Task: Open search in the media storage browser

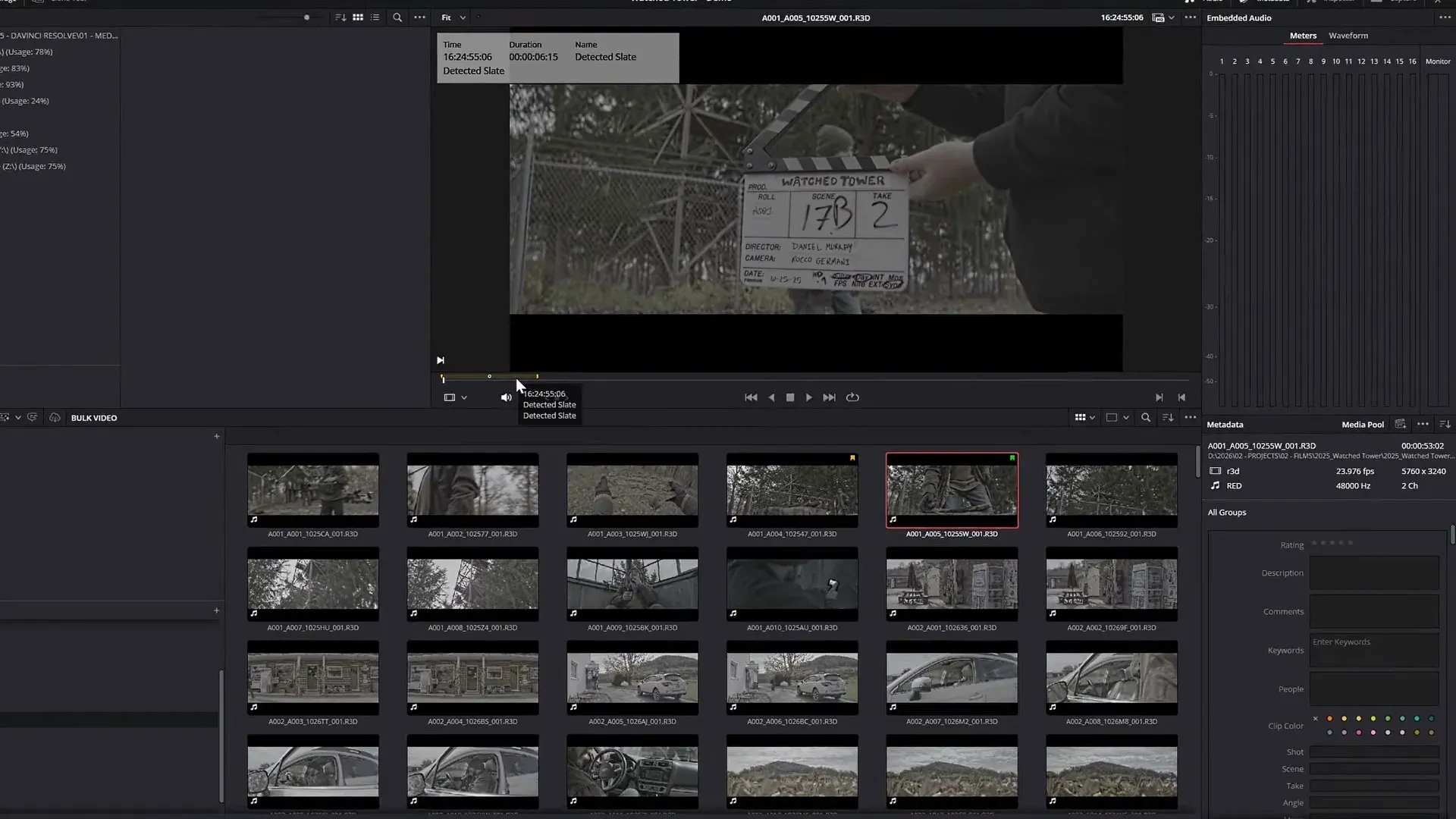Action: (x=397, y=17)
